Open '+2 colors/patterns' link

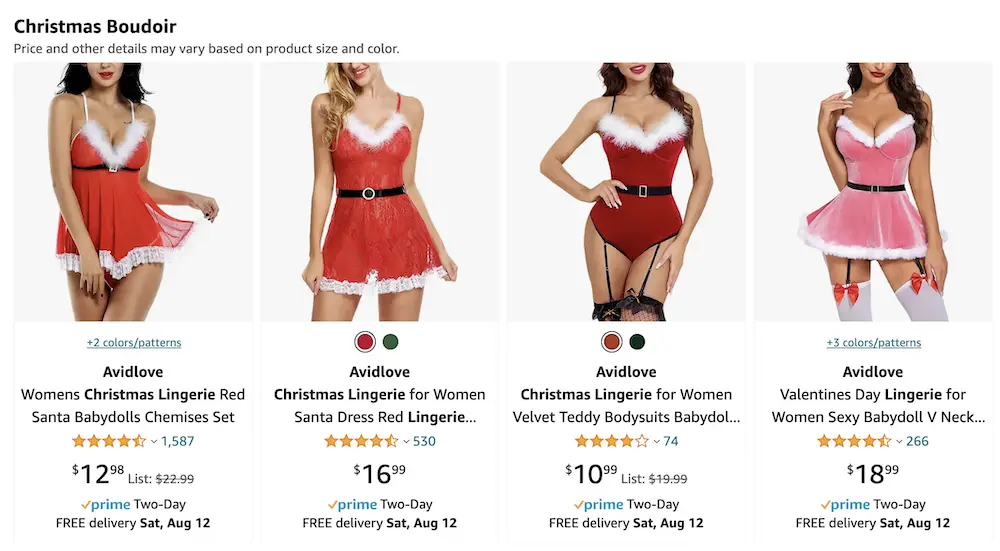pos(134,342)
